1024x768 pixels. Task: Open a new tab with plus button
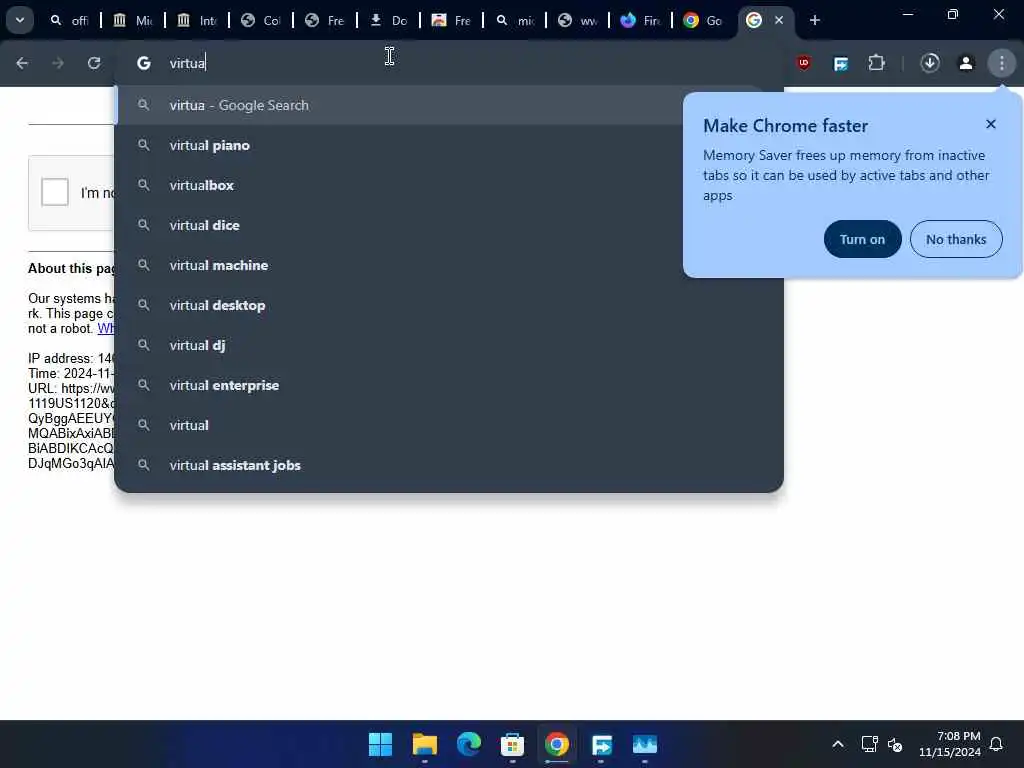click(x=814, y=20)
